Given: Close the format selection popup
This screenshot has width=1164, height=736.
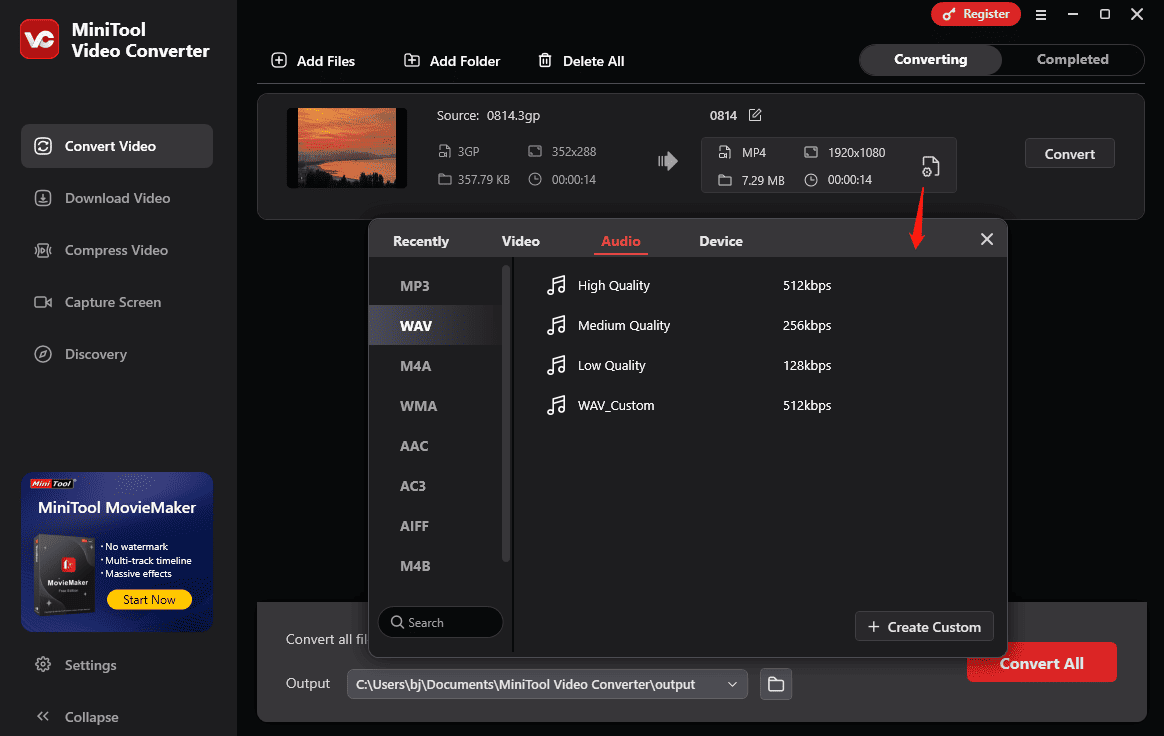Looking at the screenshot, I should (987, 239).
